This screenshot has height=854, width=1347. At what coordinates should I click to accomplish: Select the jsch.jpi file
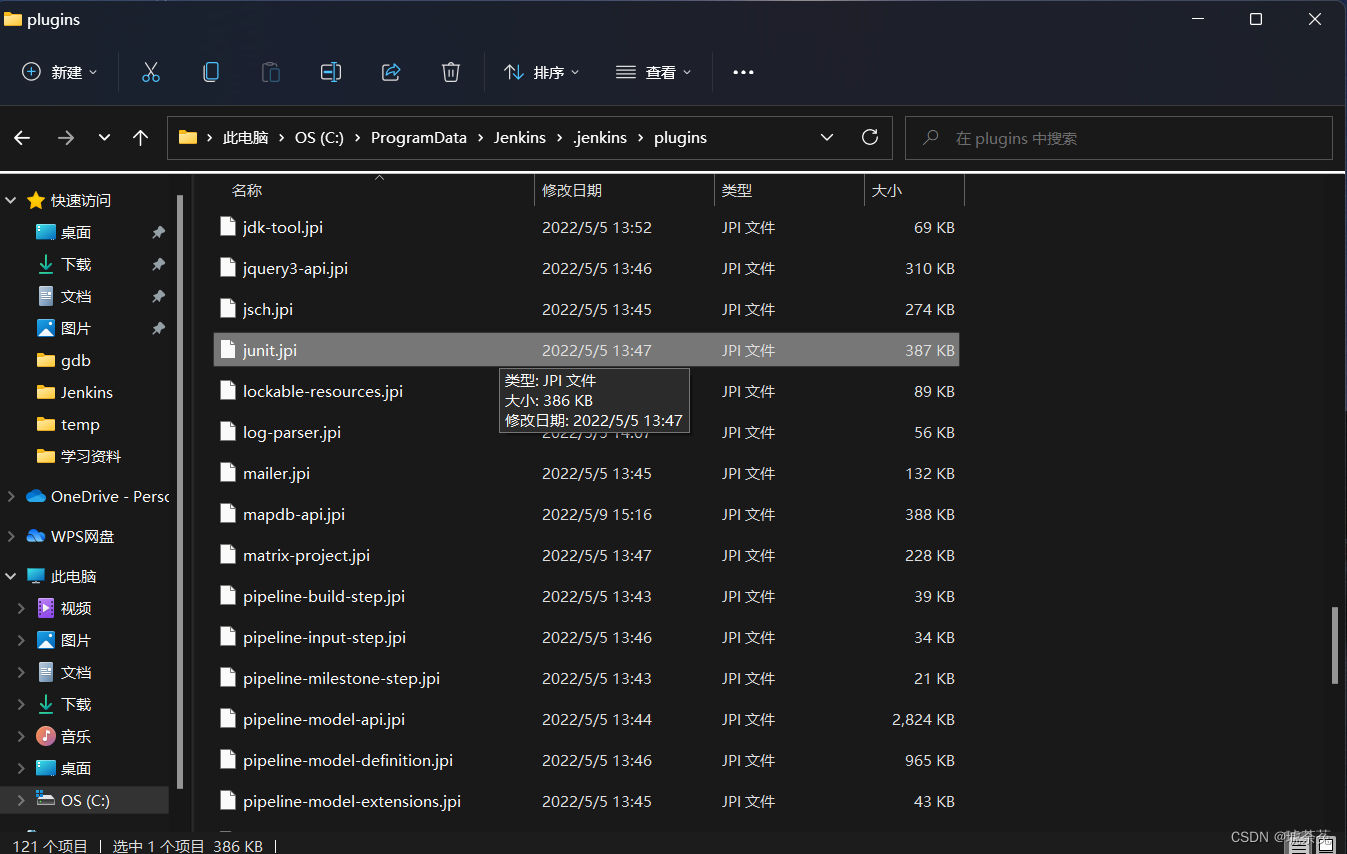(587, 309)
